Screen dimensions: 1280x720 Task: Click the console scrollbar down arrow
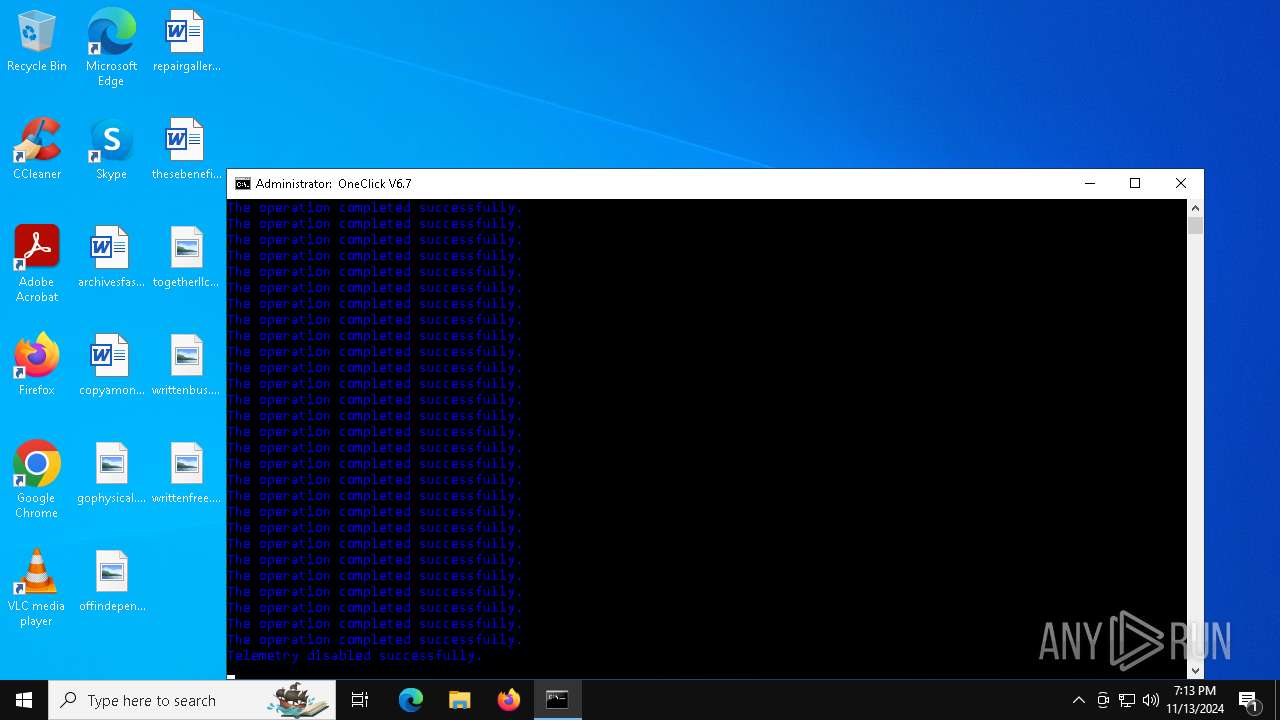click(x=1195, y=670)
